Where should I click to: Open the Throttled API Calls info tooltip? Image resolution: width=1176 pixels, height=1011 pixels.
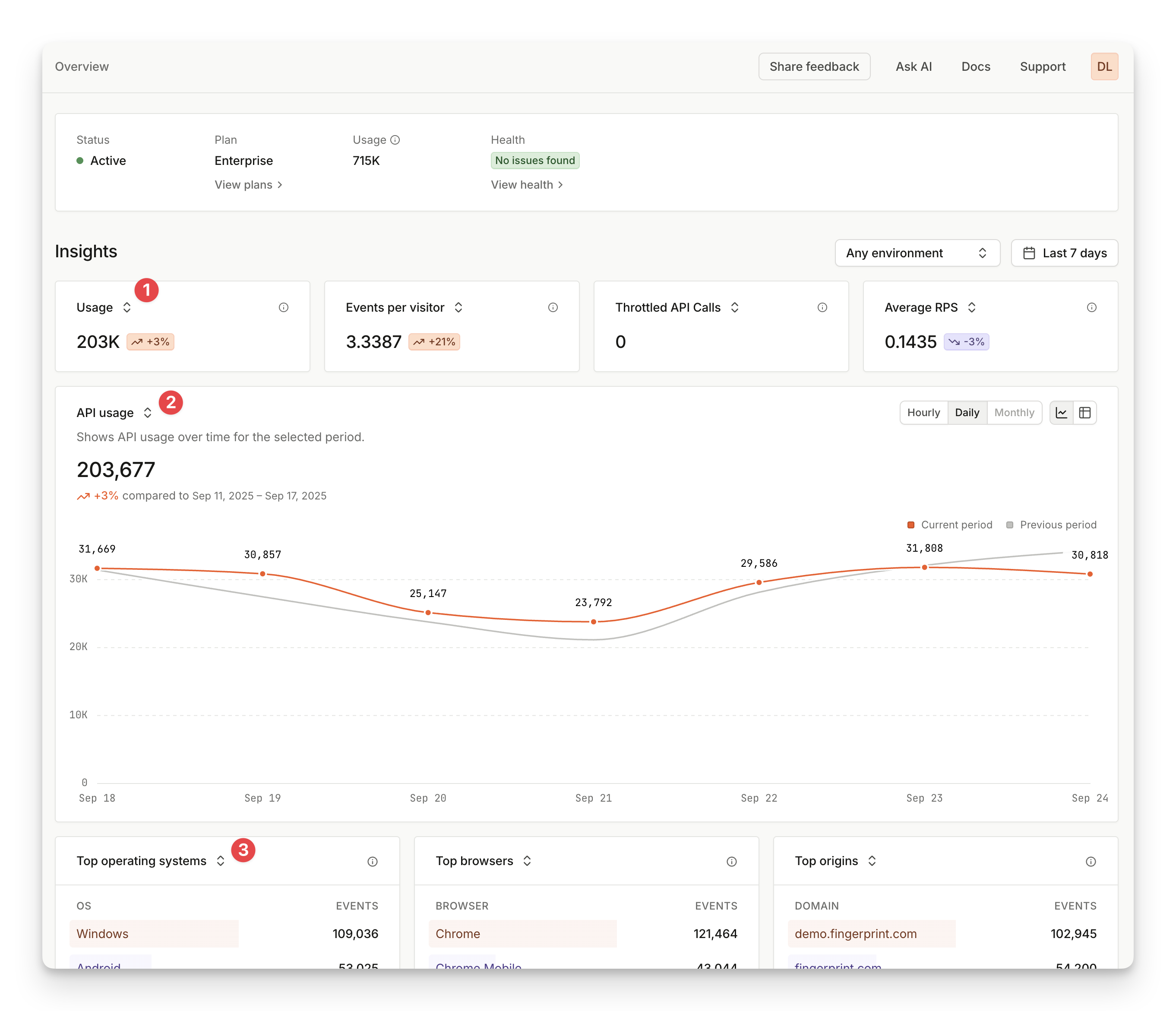[823, 307]
